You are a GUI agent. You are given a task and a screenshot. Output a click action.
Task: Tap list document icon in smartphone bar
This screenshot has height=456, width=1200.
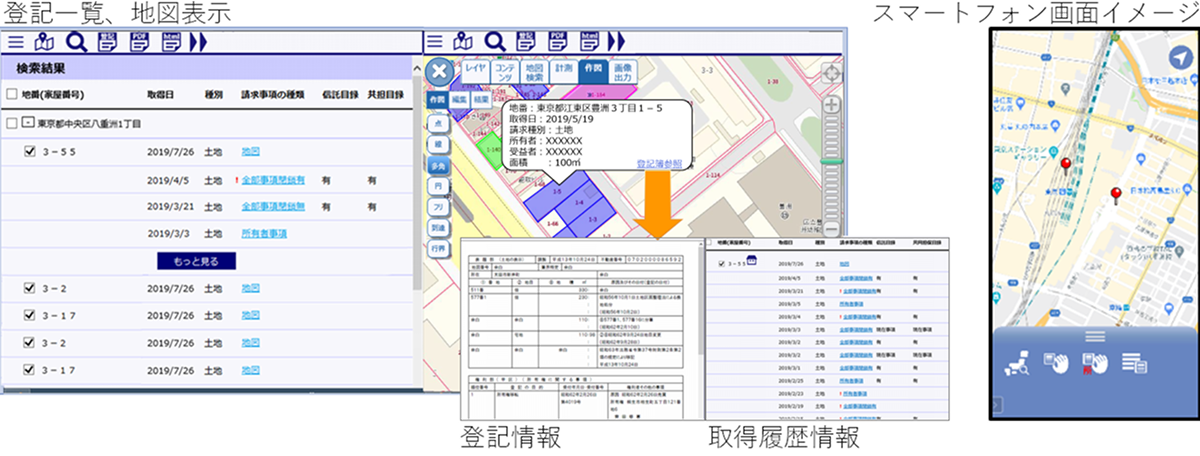[1133, 362]
